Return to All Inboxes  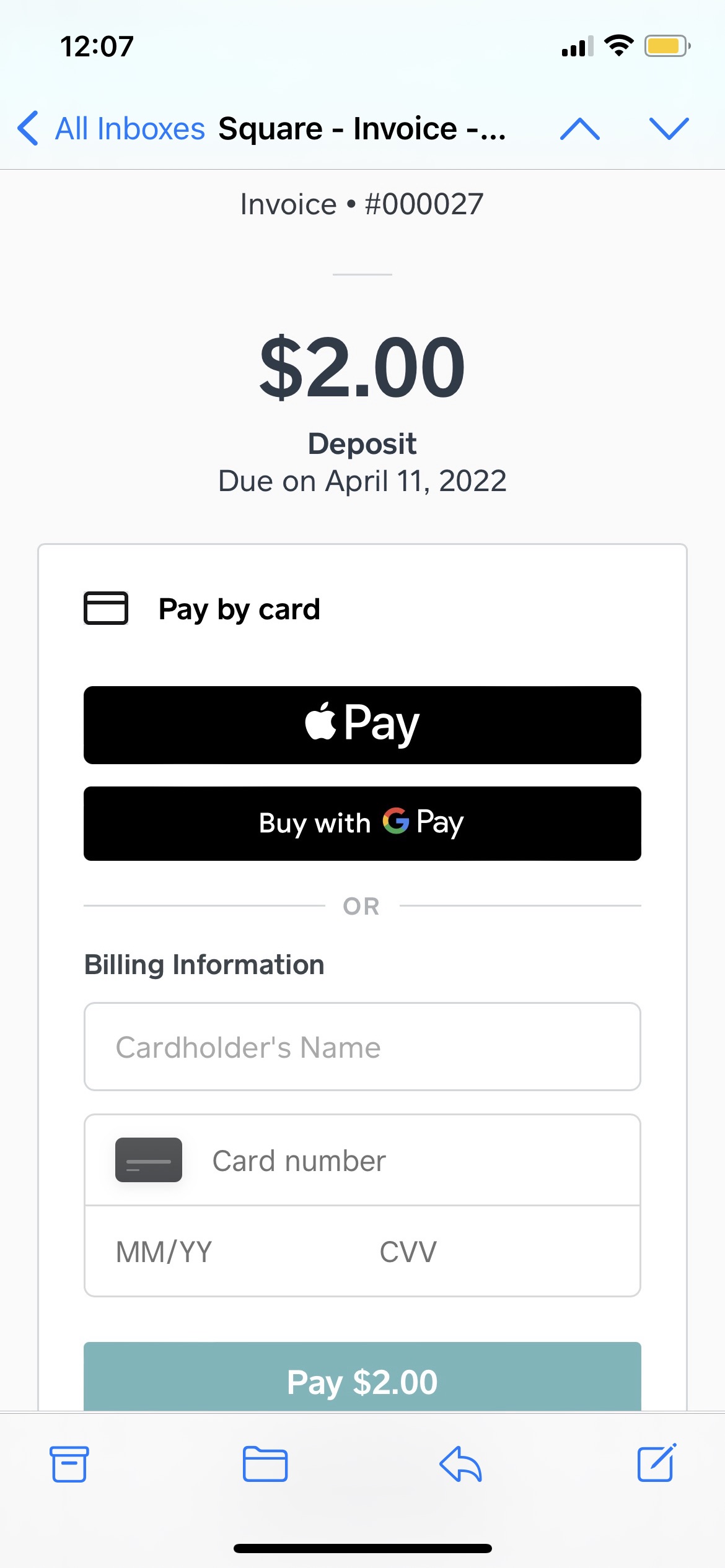pyautogui.click(x=130, y=129)
